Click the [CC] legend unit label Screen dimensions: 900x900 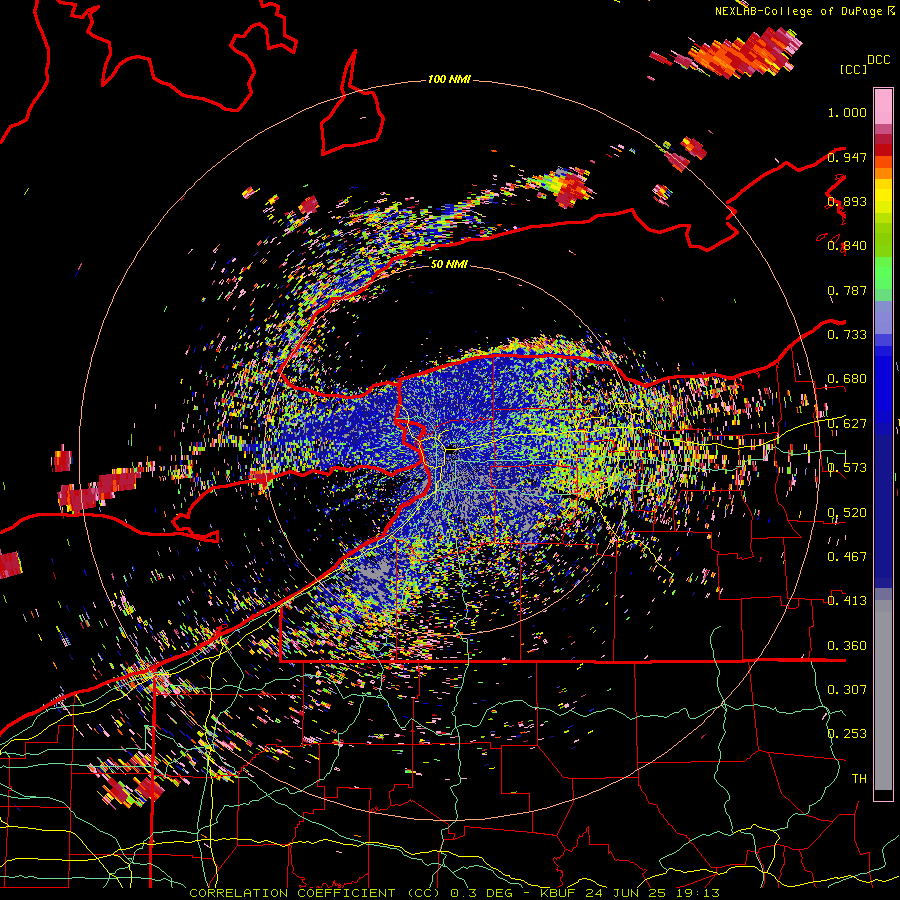point(854,69)
